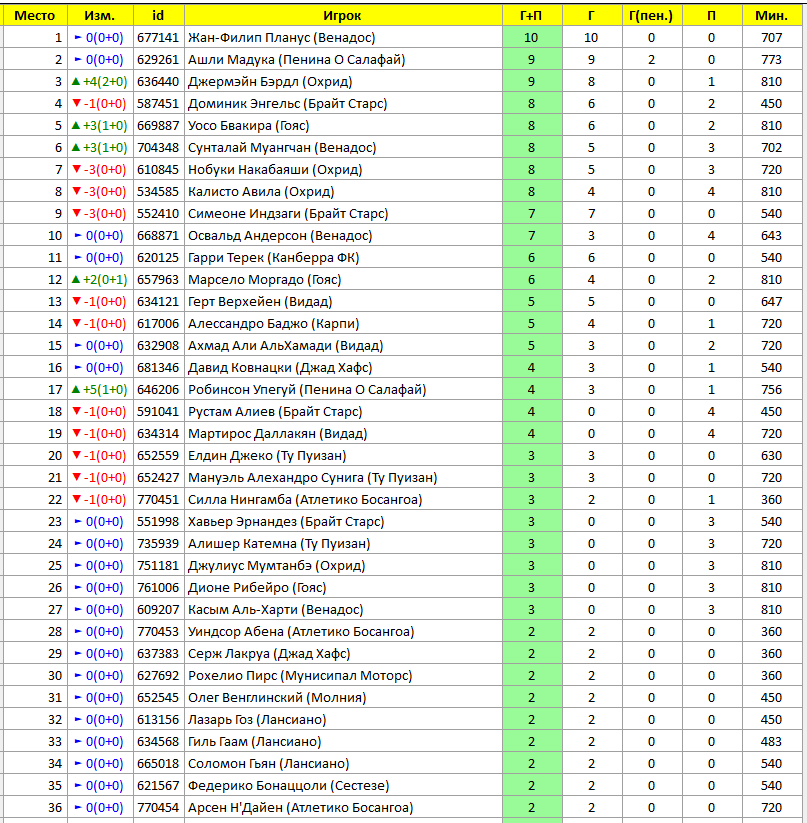Click id cell '770451'
This screenshot has height=823, width=807.
(x=158, y=500)
